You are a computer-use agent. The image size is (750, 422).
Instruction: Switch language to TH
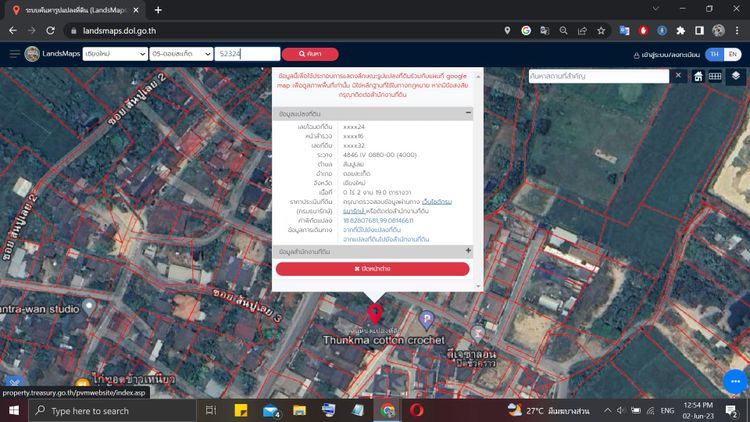click(x=714, y=54)
